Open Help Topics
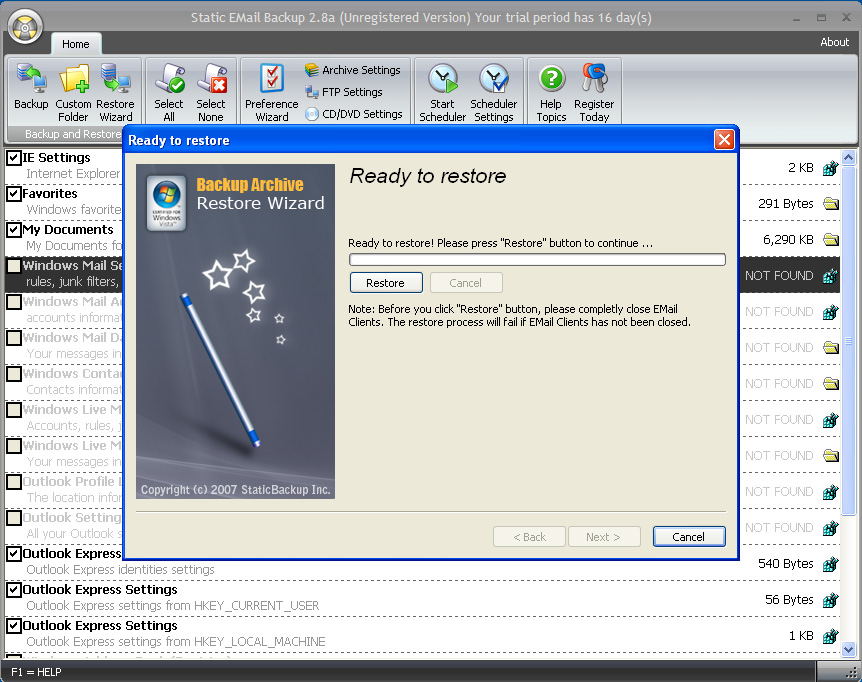862x682 pixels. tap(550, 90)
